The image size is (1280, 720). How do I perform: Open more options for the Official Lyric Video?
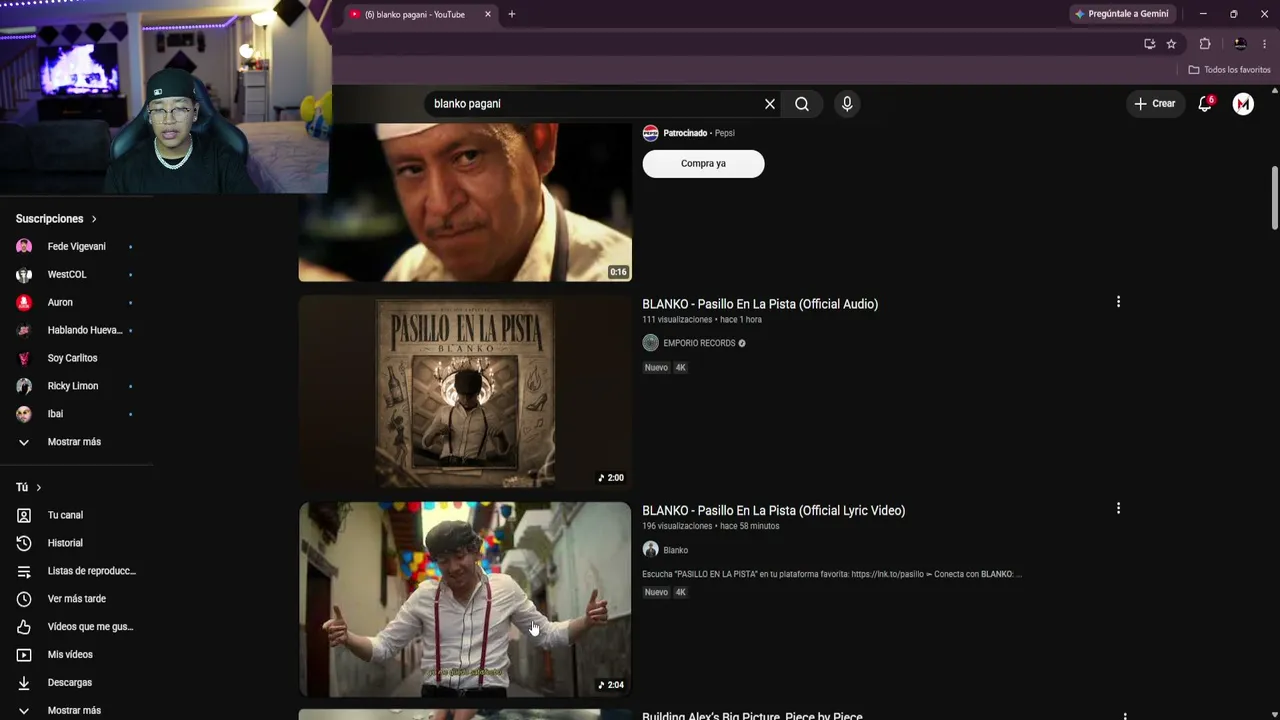1118,509
